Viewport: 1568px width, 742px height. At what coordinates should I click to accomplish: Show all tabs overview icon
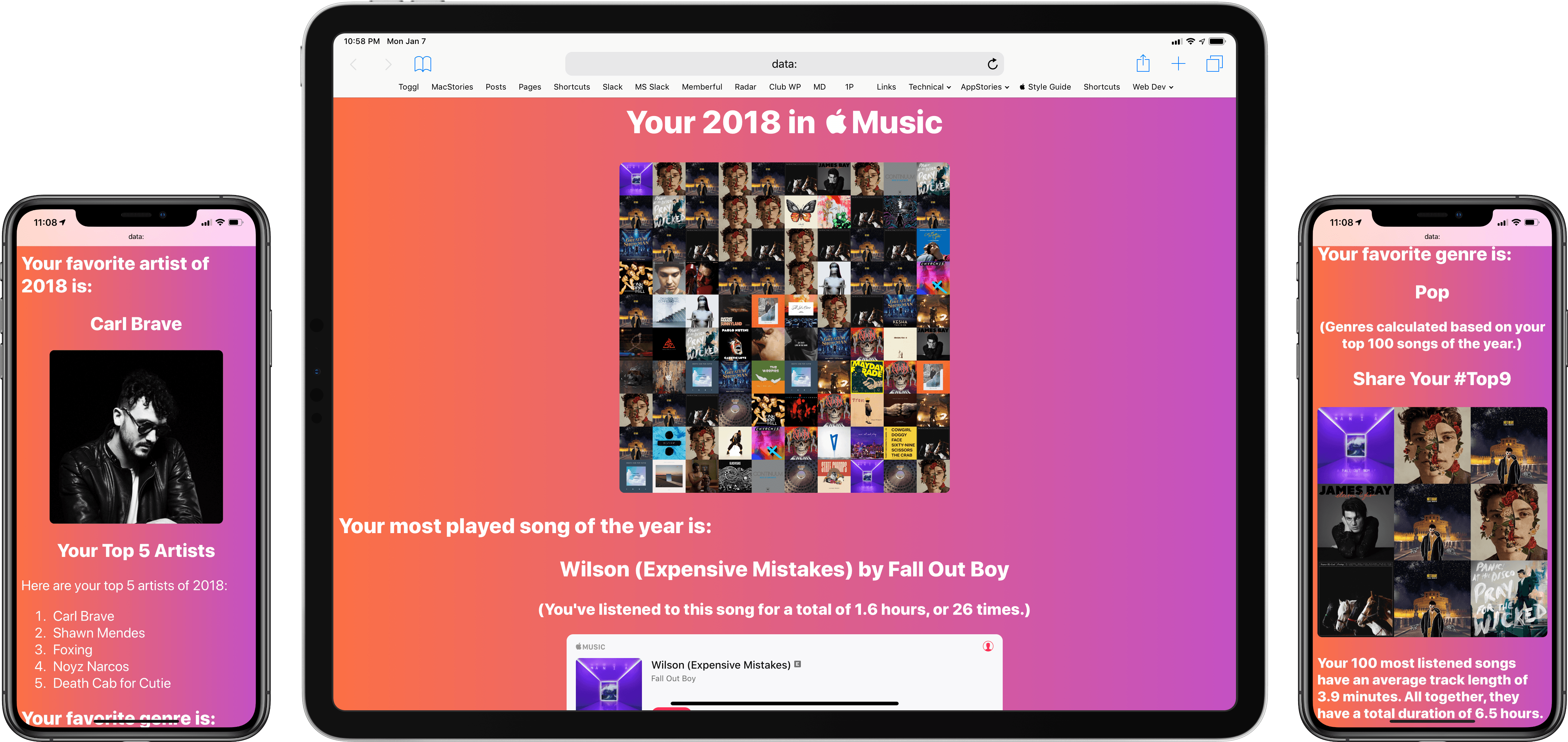tap(1214, 64)
